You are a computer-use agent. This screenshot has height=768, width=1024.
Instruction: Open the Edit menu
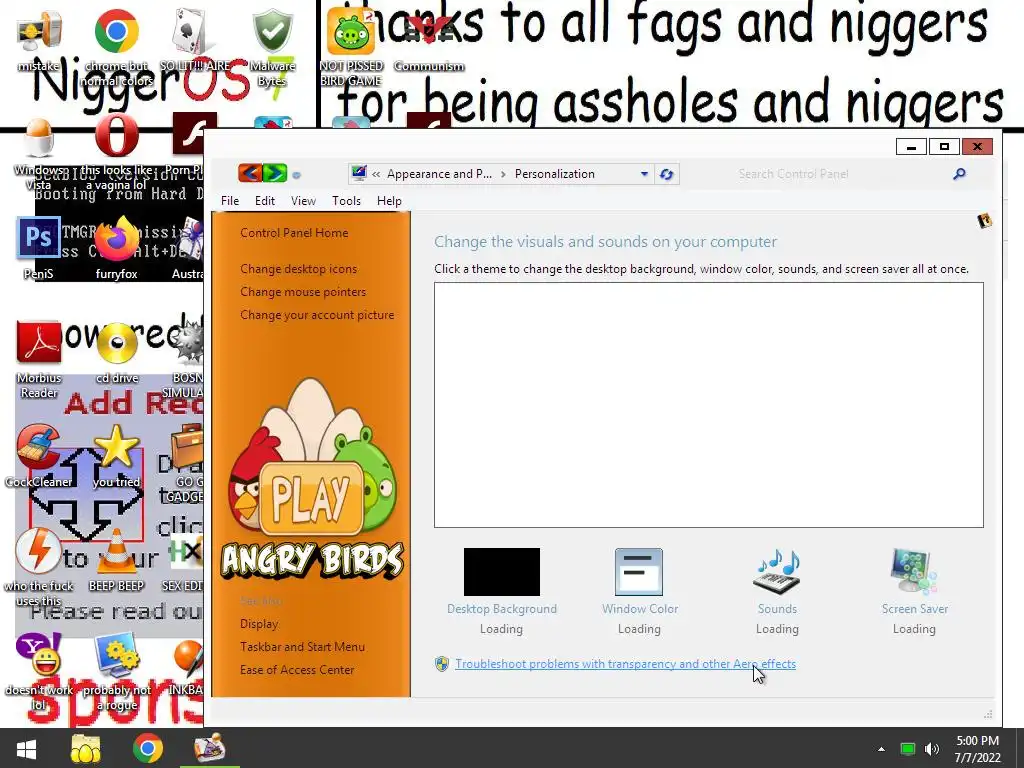tap(264, 201)
